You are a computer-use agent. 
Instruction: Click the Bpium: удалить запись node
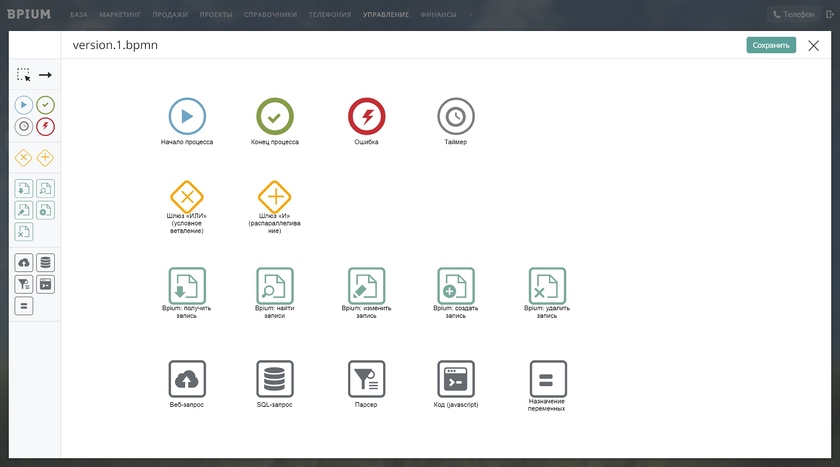[x=547, y=285]
